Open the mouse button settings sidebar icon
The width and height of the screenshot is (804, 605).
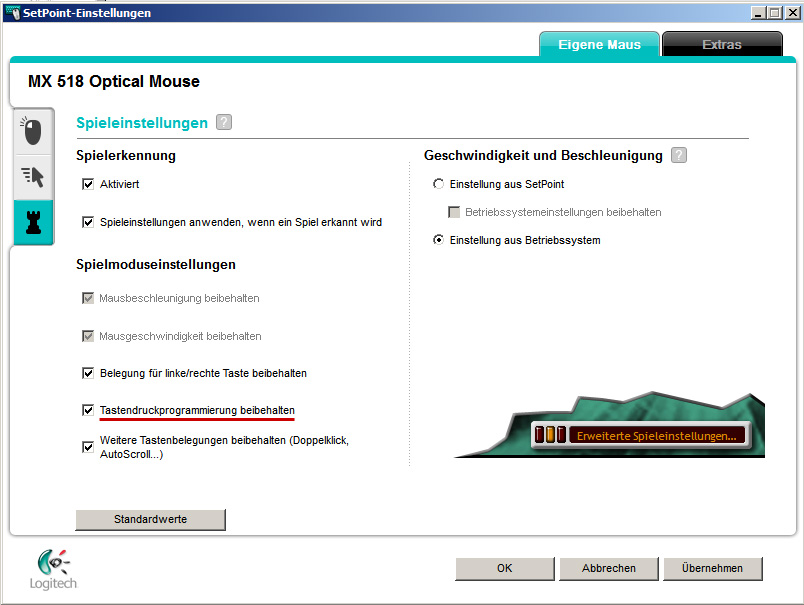[x=33, y=131]
